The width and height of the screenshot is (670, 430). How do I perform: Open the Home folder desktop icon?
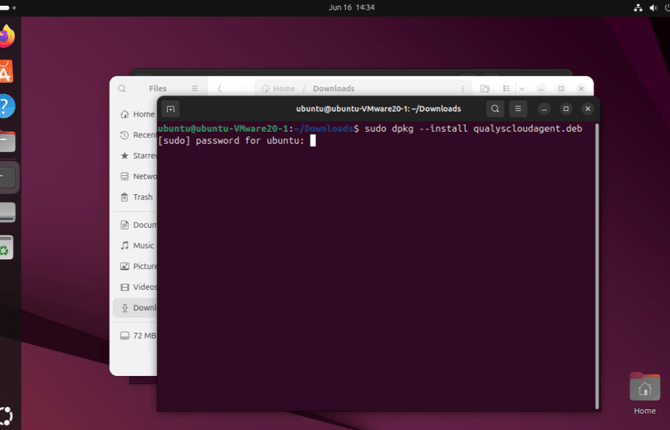[645, 394]
